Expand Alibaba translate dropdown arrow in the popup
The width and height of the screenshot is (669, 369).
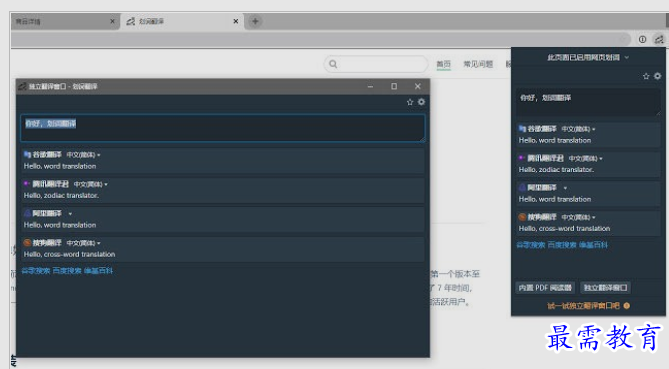565,188
